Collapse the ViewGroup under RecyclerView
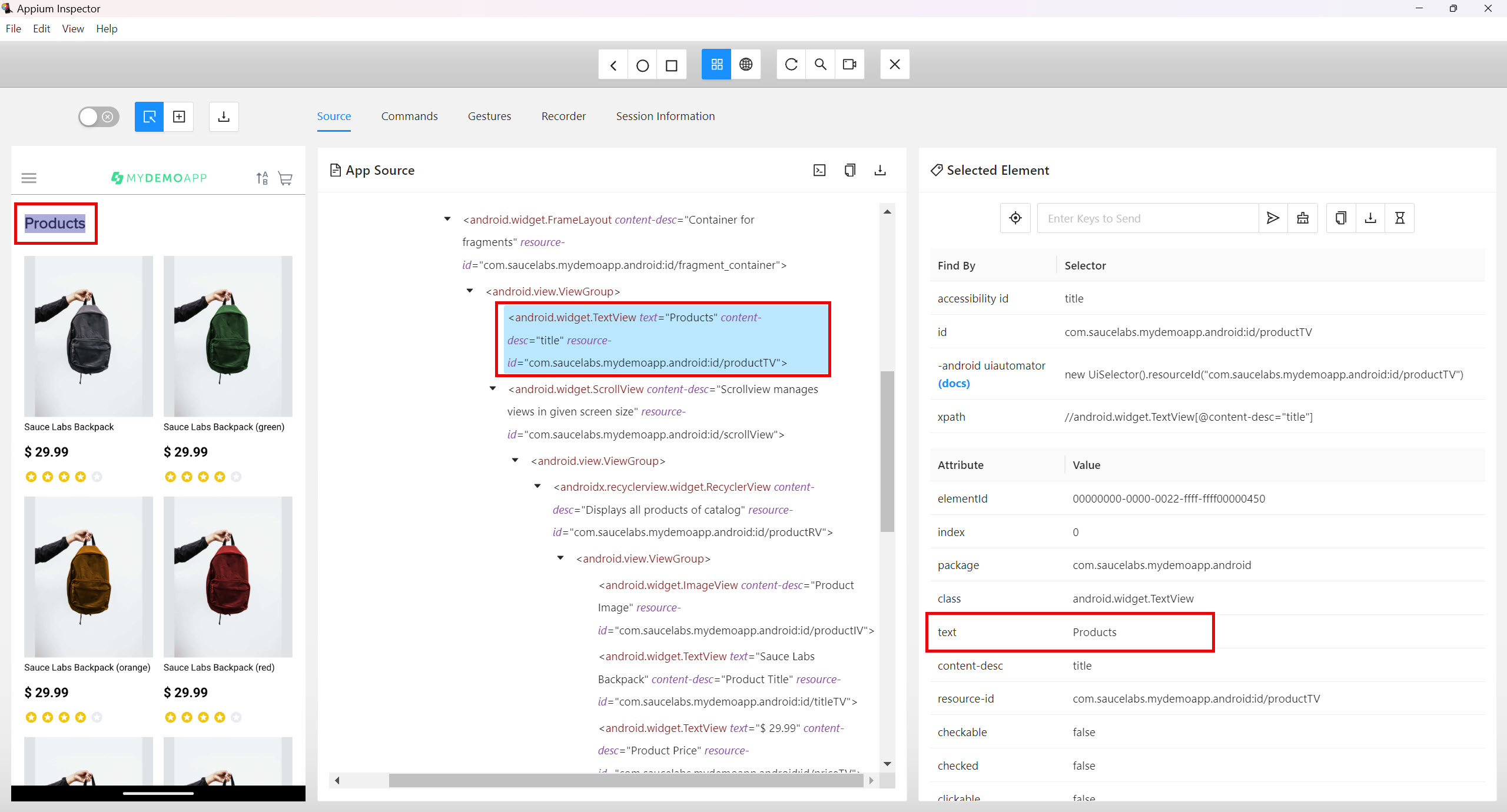 point(560,558)
